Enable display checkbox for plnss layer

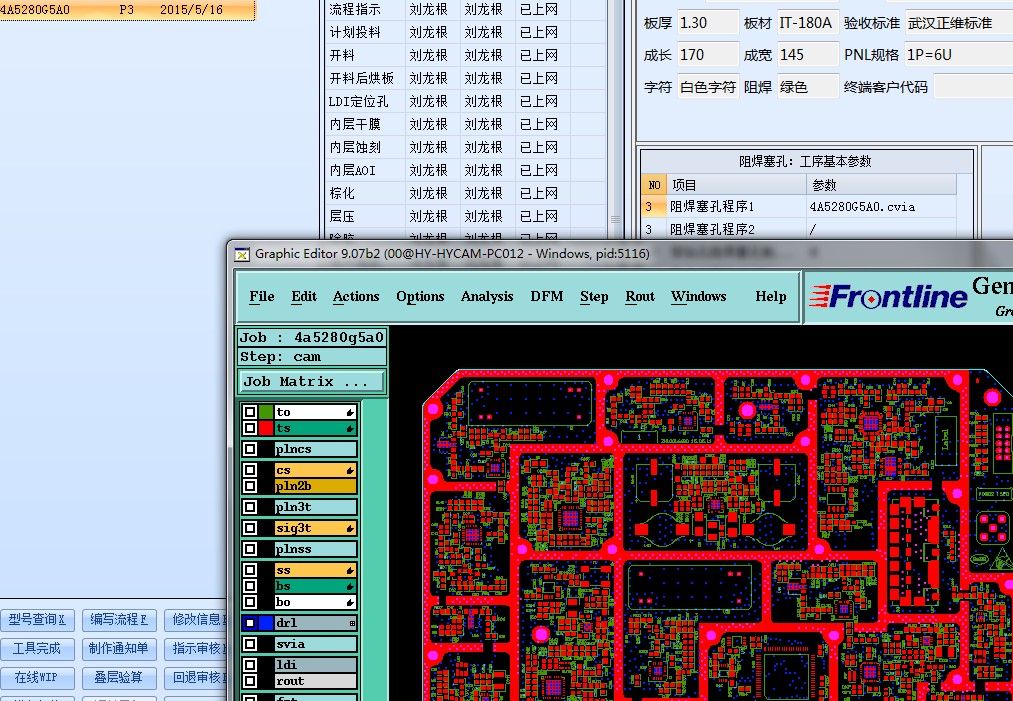[x=250, y=549]
